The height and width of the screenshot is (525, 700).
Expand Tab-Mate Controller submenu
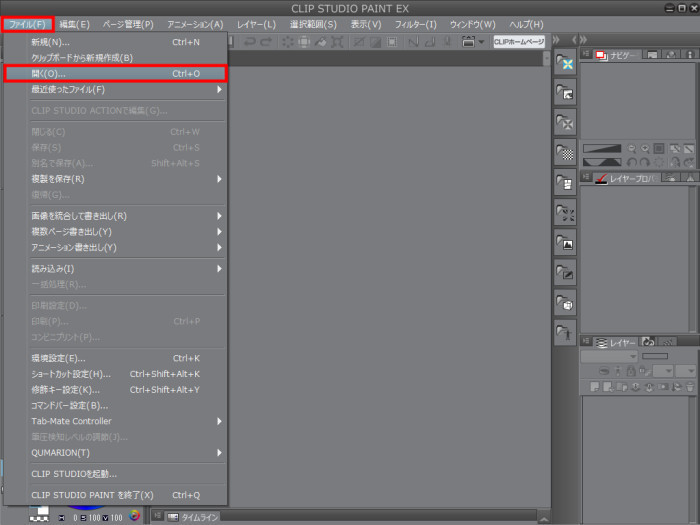[116, 421]
